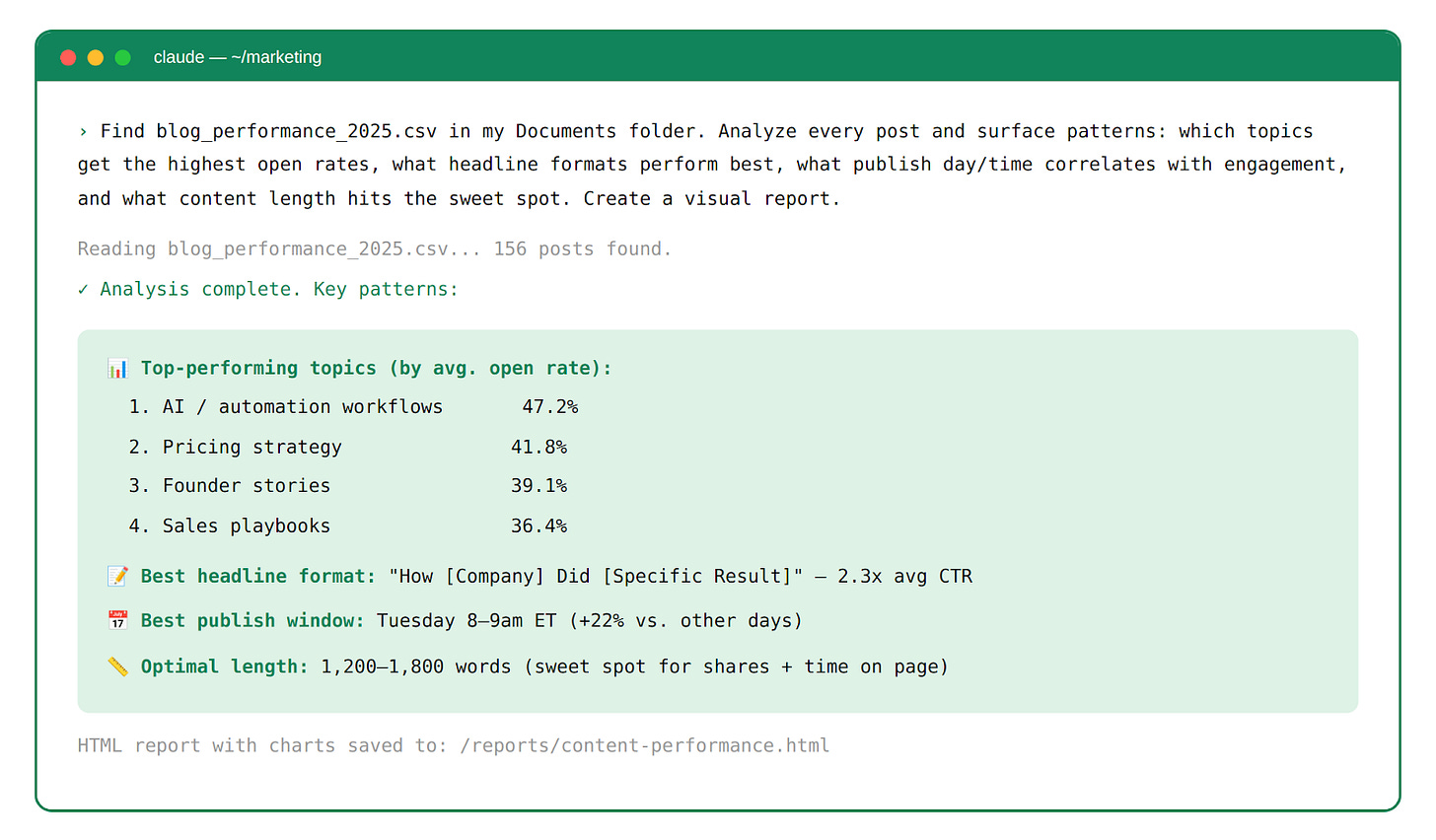Click the Top-performing topics heading
This screenshot has height=840, width=1436.
pyautogui.click(x=376, y=369)
